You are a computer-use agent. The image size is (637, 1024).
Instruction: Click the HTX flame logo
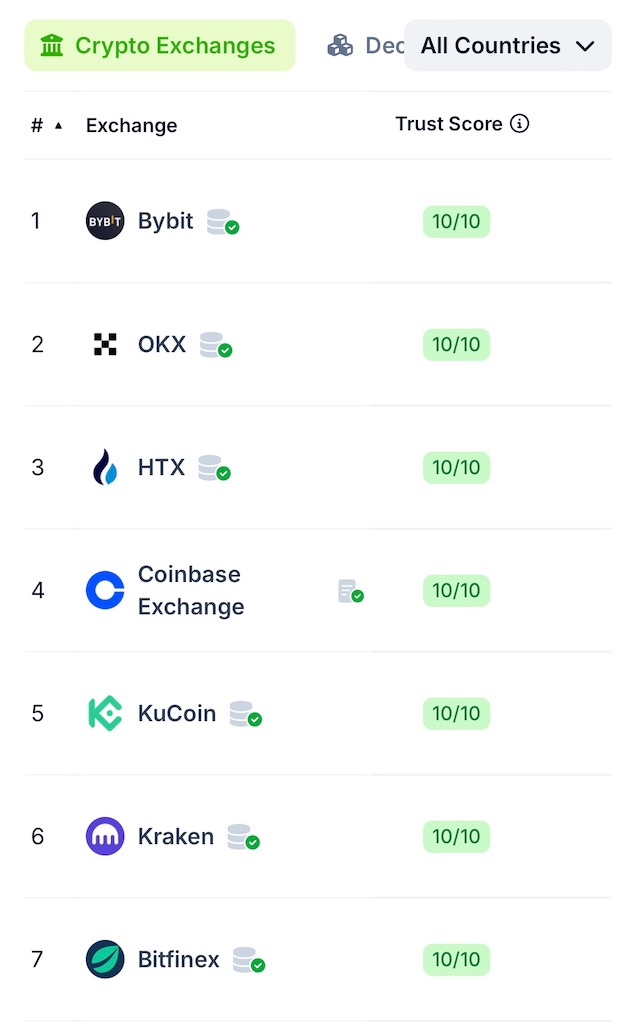pos(104,467)
